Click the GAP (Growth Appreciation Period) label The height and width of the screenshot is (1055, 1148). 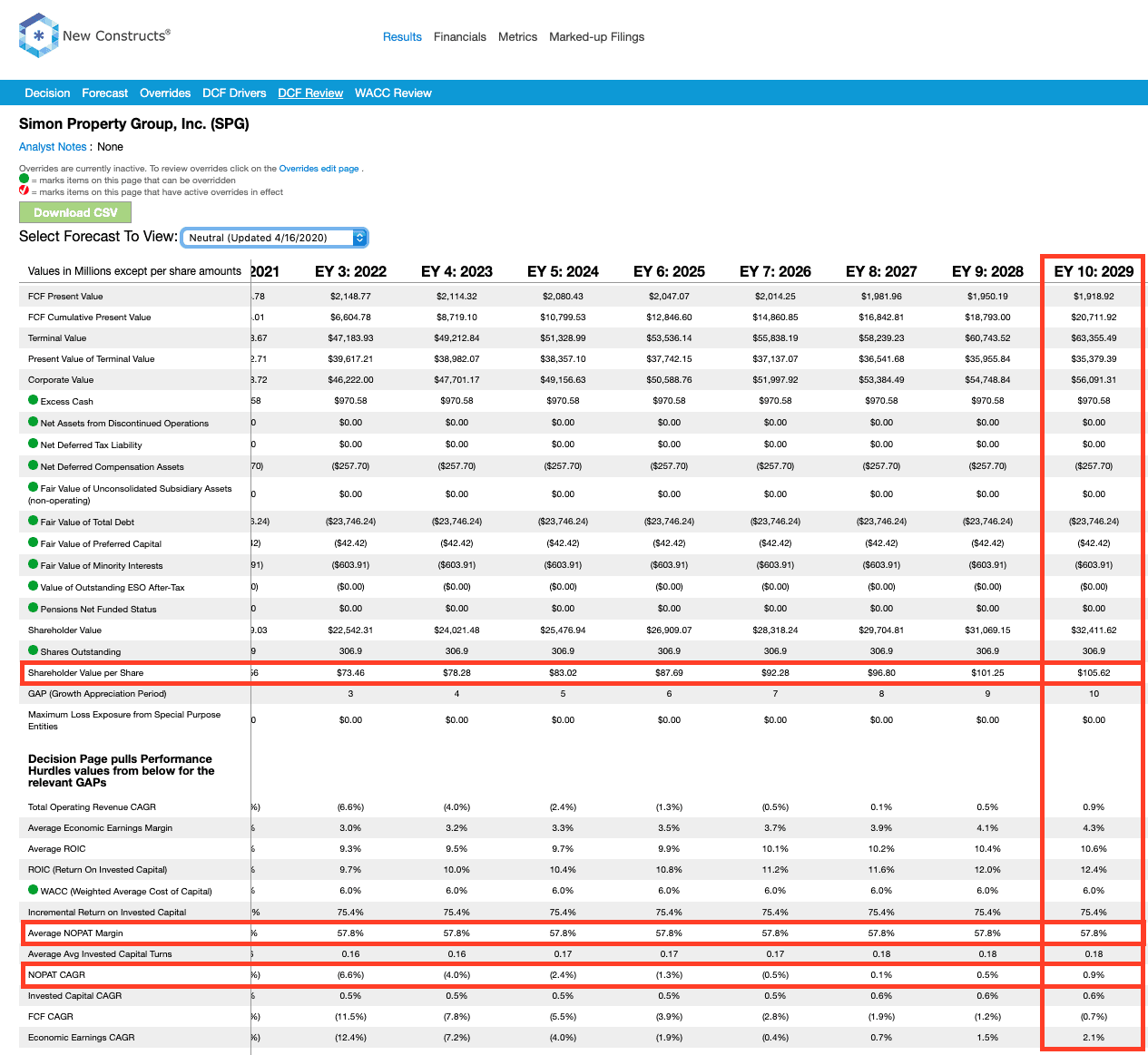click(x=97, y=694)
